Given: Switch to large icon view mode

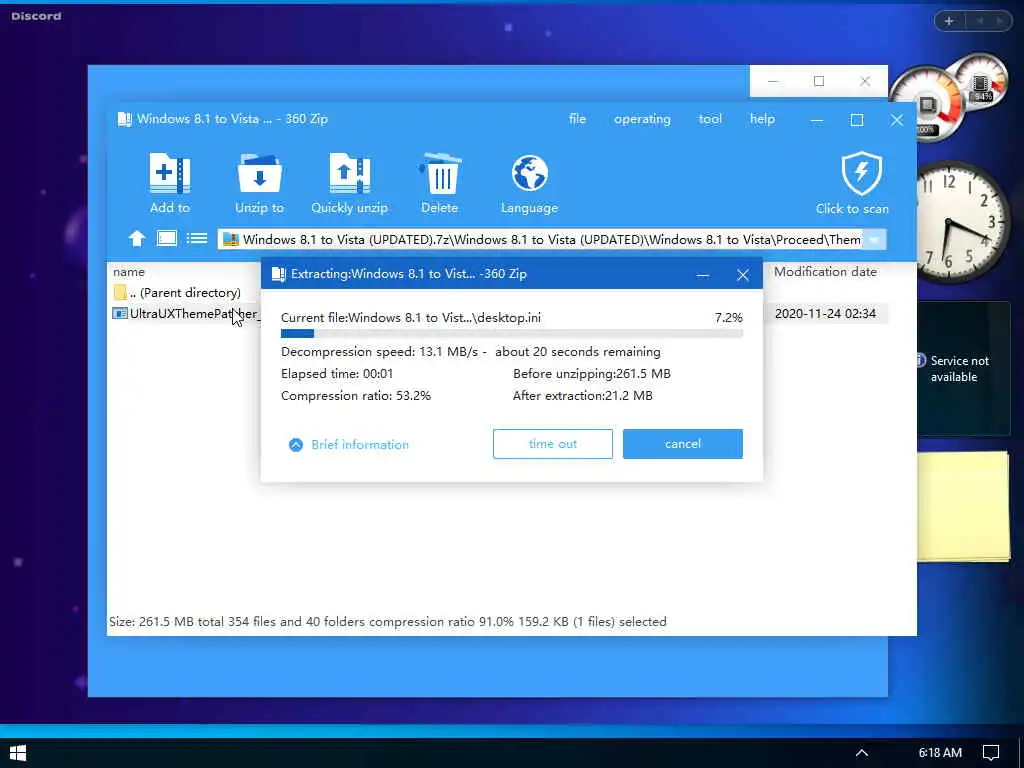Looking at the screenshot, I should pyautogui.click(x=167, y=238).
